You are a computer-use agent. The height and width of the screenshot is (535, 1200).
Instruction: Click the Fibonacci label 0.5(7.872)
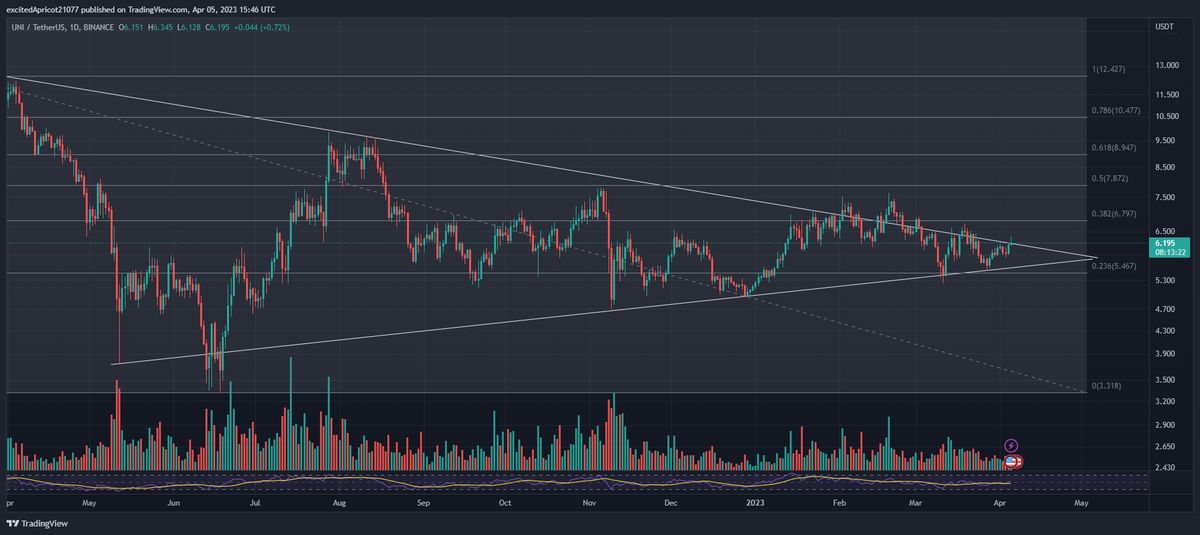(1109, 179)
